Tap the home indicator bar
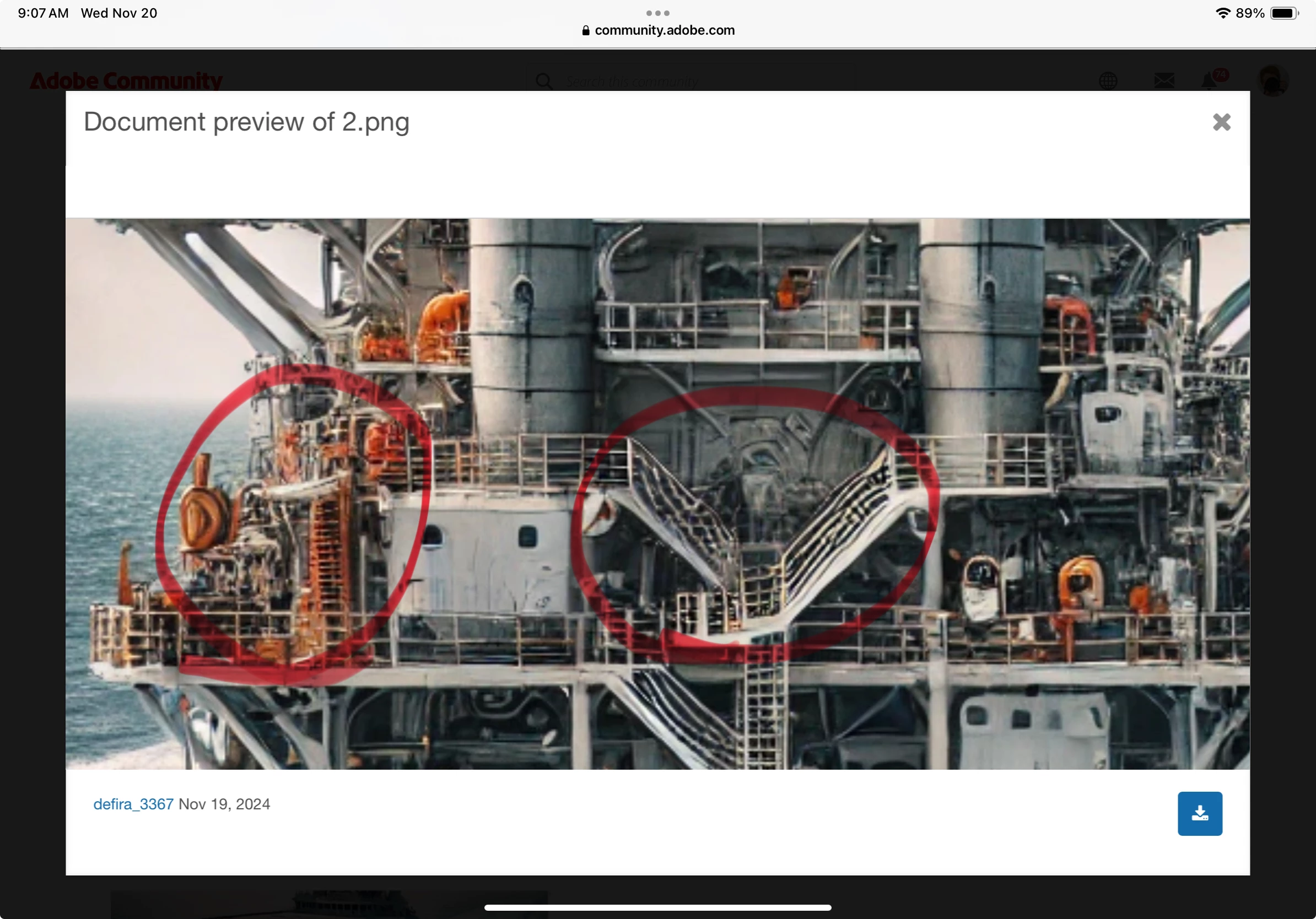Screen dimensions: 1316x919 tap(657, 907)
